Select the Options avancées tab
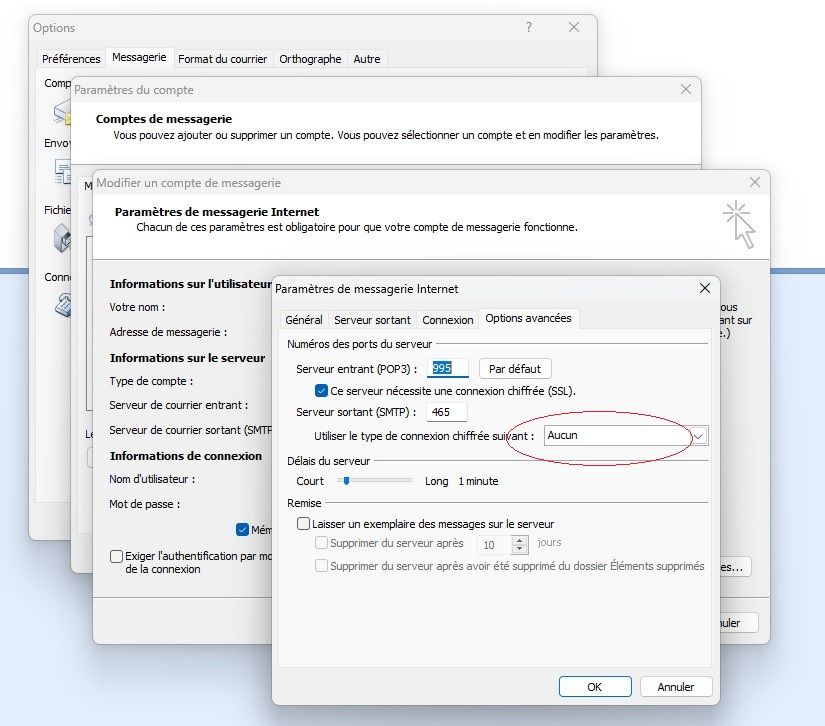825x726 pixels. 528,318
